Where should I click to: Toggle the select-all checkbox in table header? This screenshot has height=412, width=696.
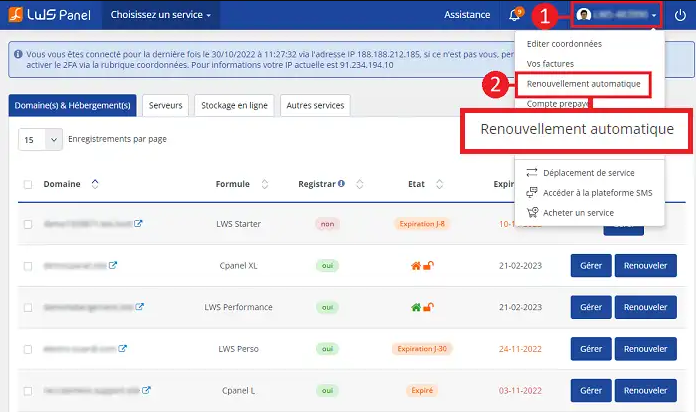(28, 184)
